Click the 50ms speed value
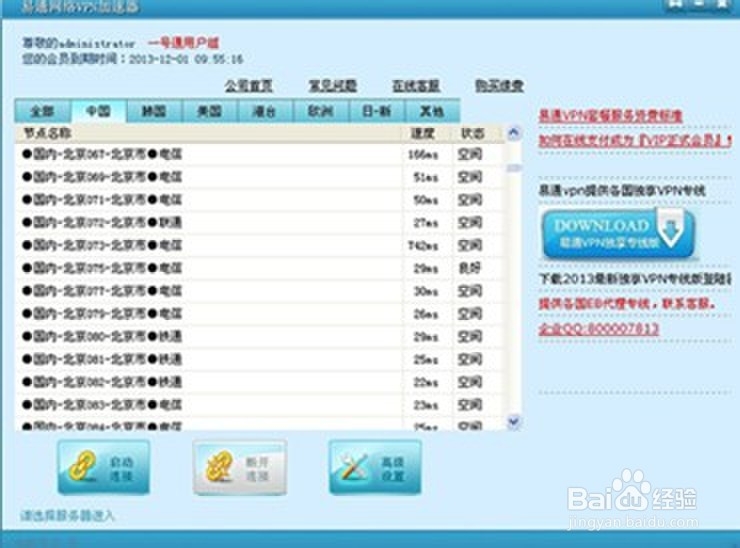 point(426,200)
